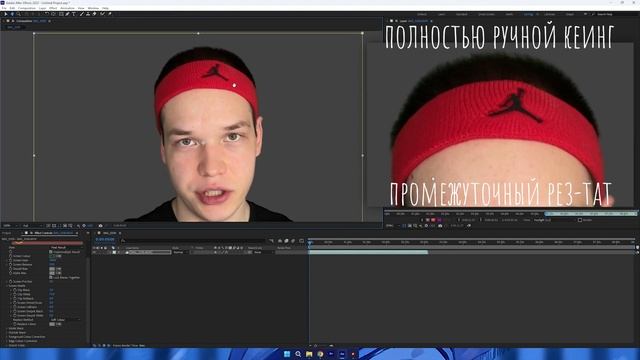Open the Window menu
The image size is (640, 360).
pyautogui.click(x=93, y=8)
